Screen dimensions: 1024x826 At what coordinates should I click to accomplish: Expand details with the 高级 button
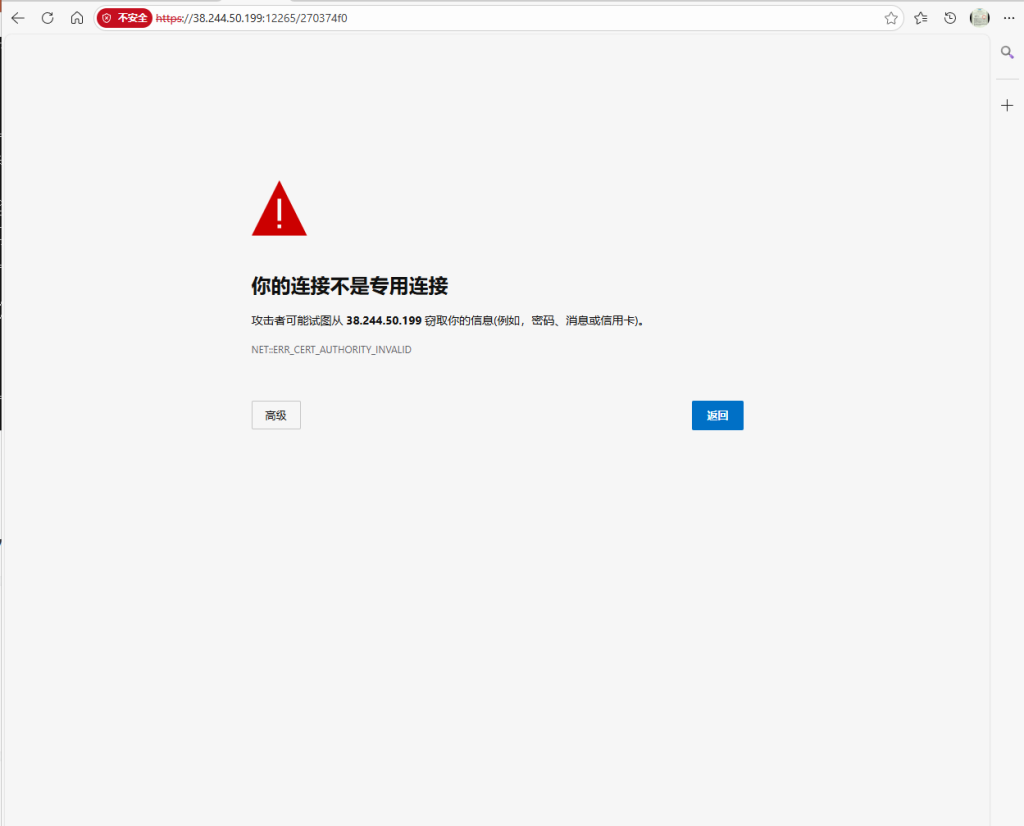[276, 415]
